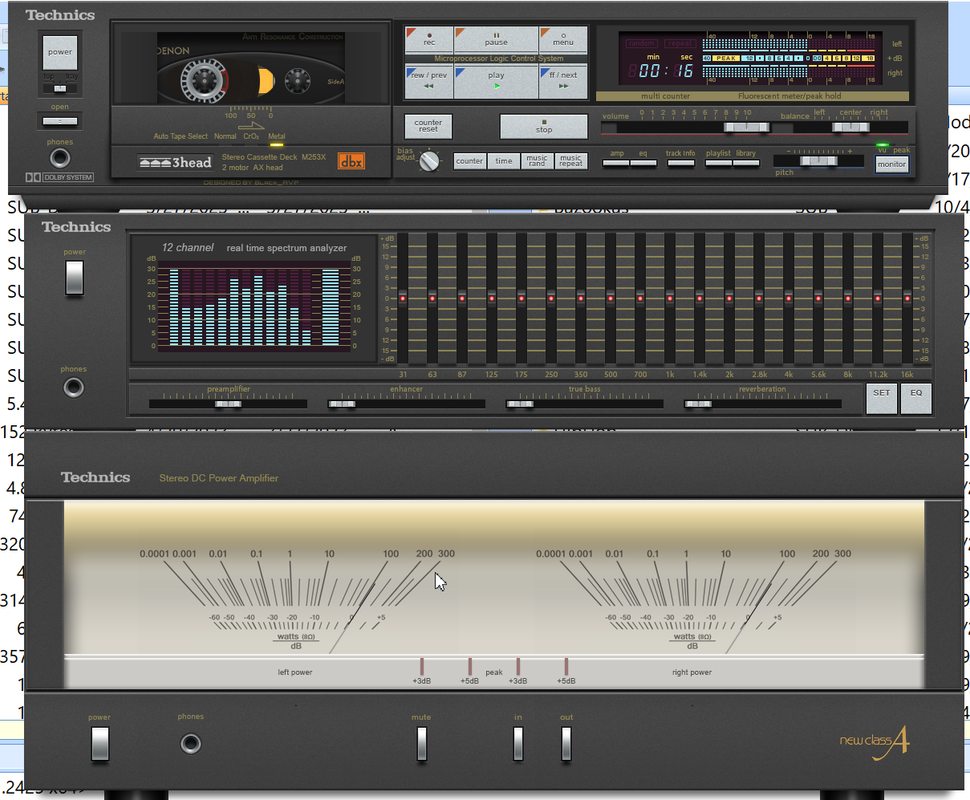
Task: Stop playback with the stop button
Action: (x=543, y=127)
